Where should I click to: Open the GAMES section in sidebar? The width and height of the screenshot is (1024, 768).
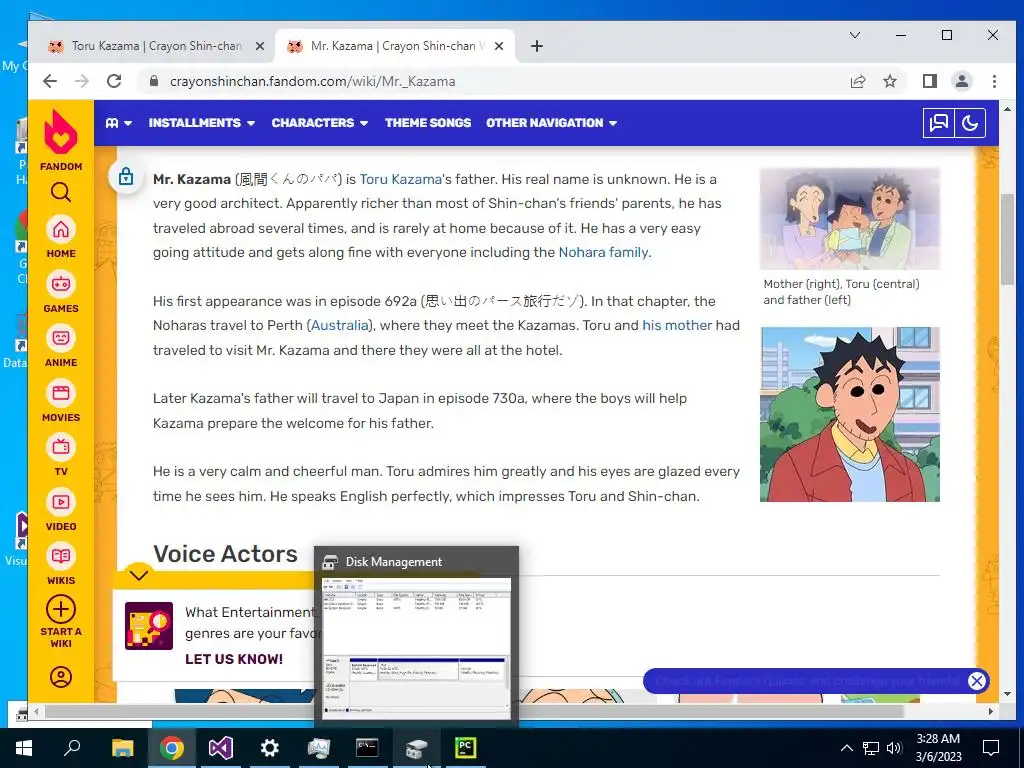[x=61, y=291]
